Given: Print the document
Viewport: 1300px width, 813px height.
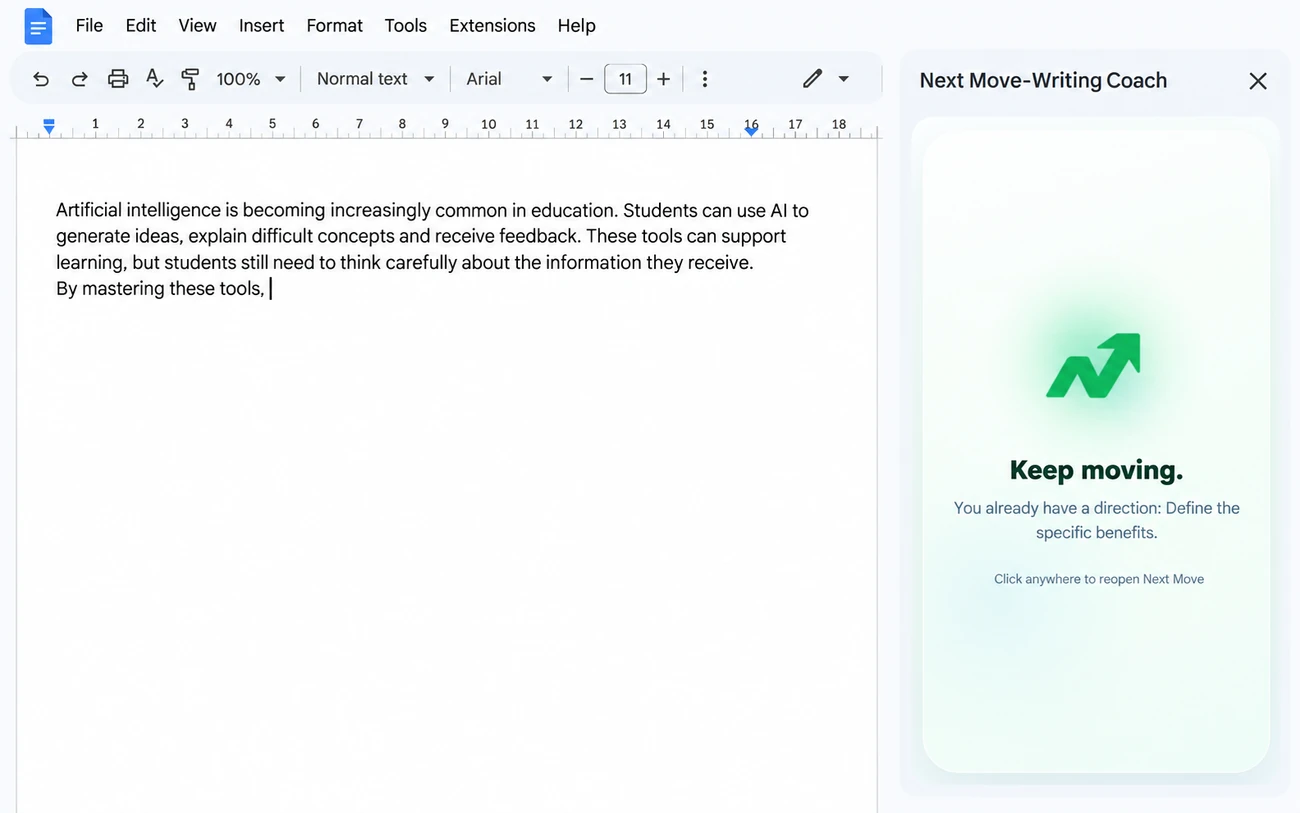Looking at the screenshot, I should pos(118,79).
